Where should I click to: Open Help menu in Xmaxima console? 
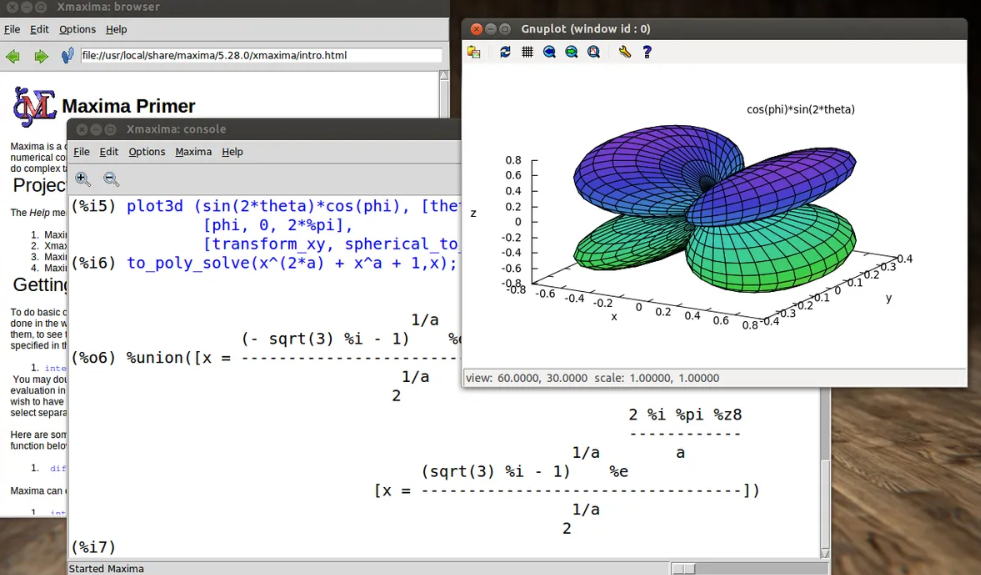[x=232, y=151]
